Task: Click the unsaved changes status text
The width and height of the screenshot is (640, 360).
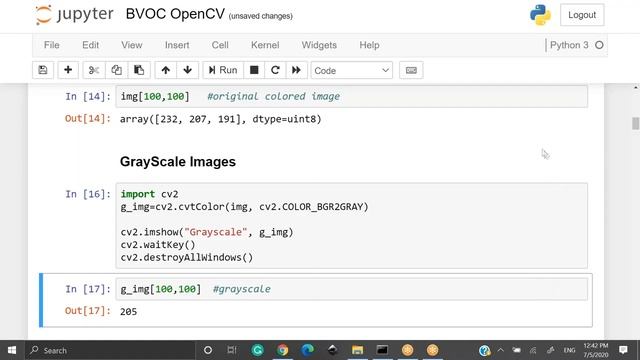Action: click(260, 16)
